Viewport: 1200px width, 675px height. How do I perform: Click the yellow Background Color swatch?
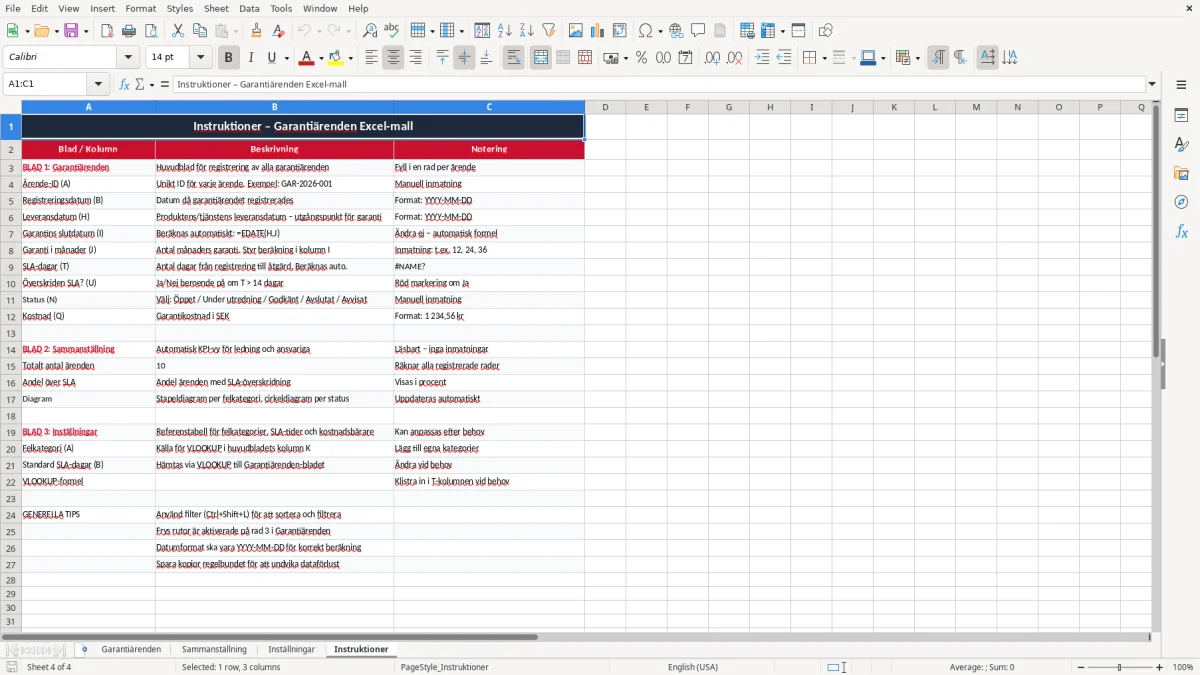click(x=336, y=58)
